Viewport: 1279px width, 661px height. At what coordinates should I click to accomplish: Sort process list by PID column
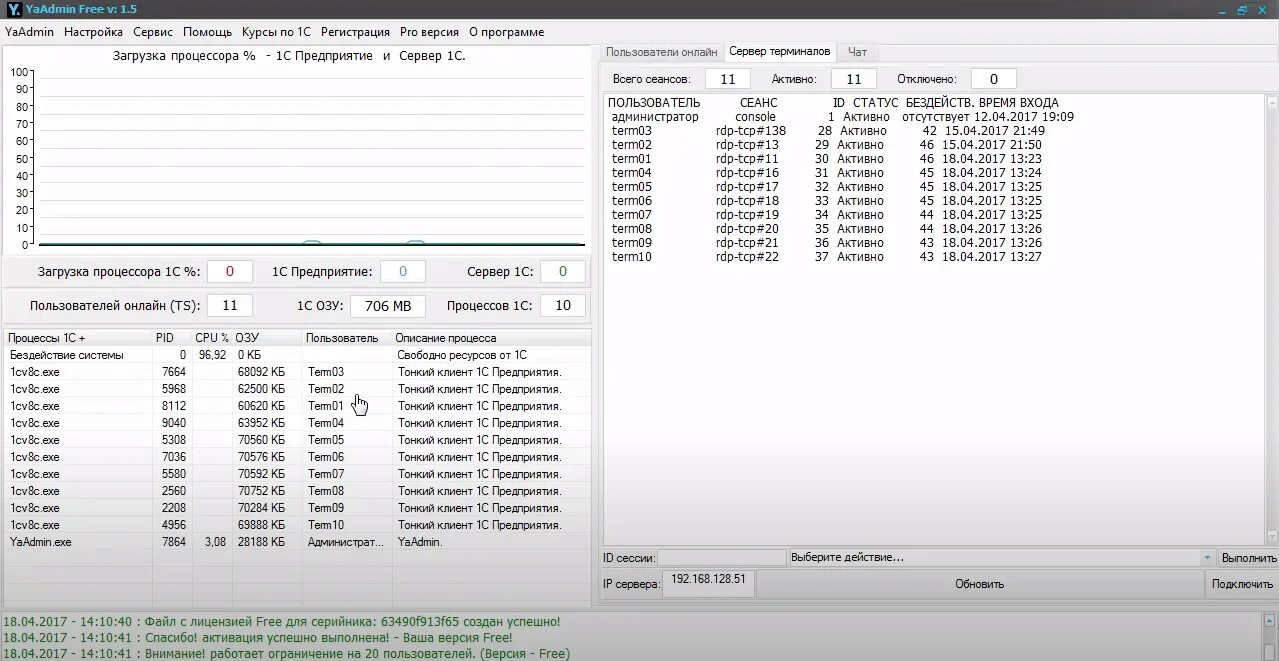[172, 338]
